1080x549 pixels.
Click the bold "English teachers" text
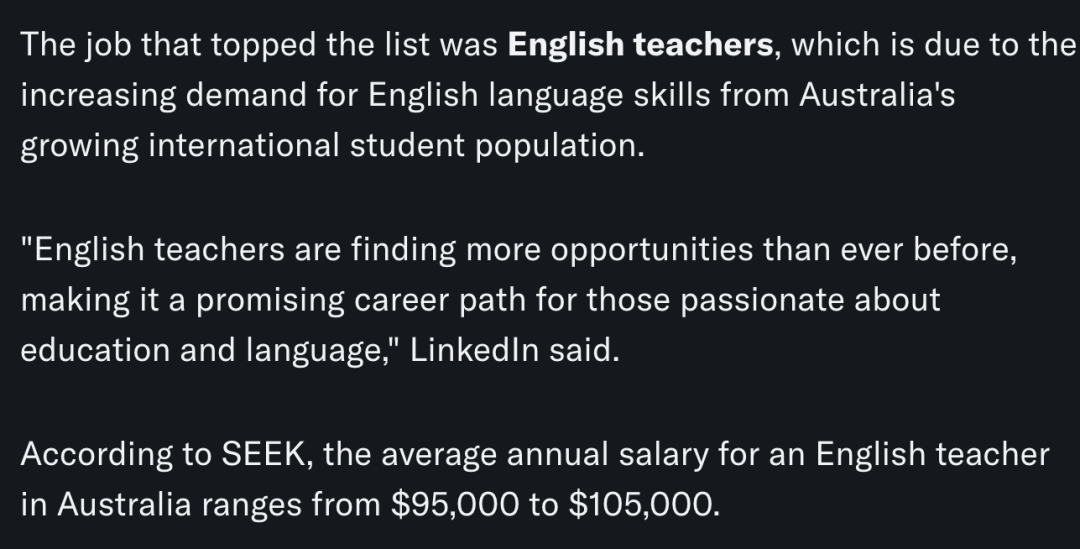pyautogui.click(x=640, y=45)
